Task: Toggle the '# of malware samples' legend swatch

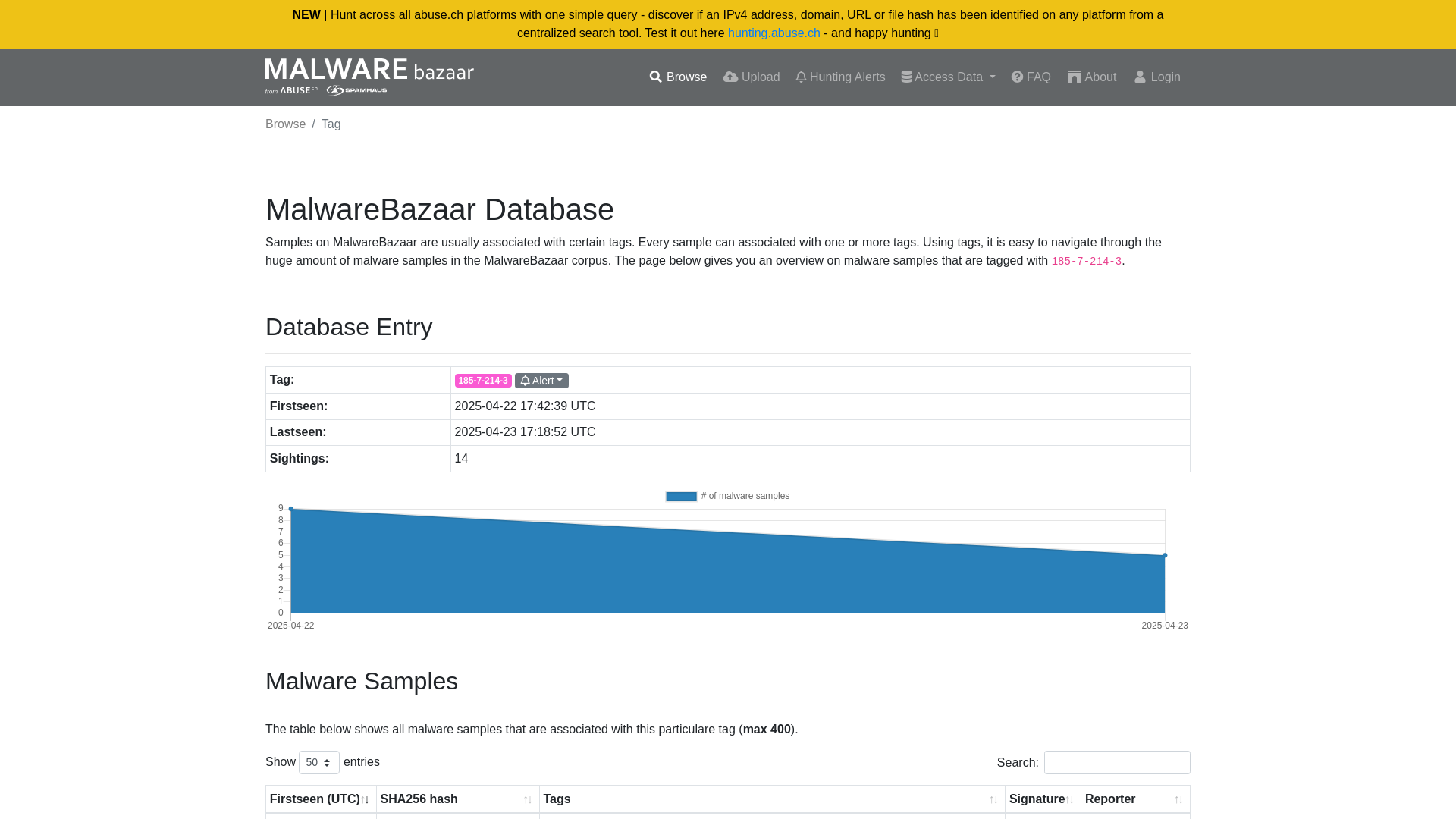Action: coord(681,497)
